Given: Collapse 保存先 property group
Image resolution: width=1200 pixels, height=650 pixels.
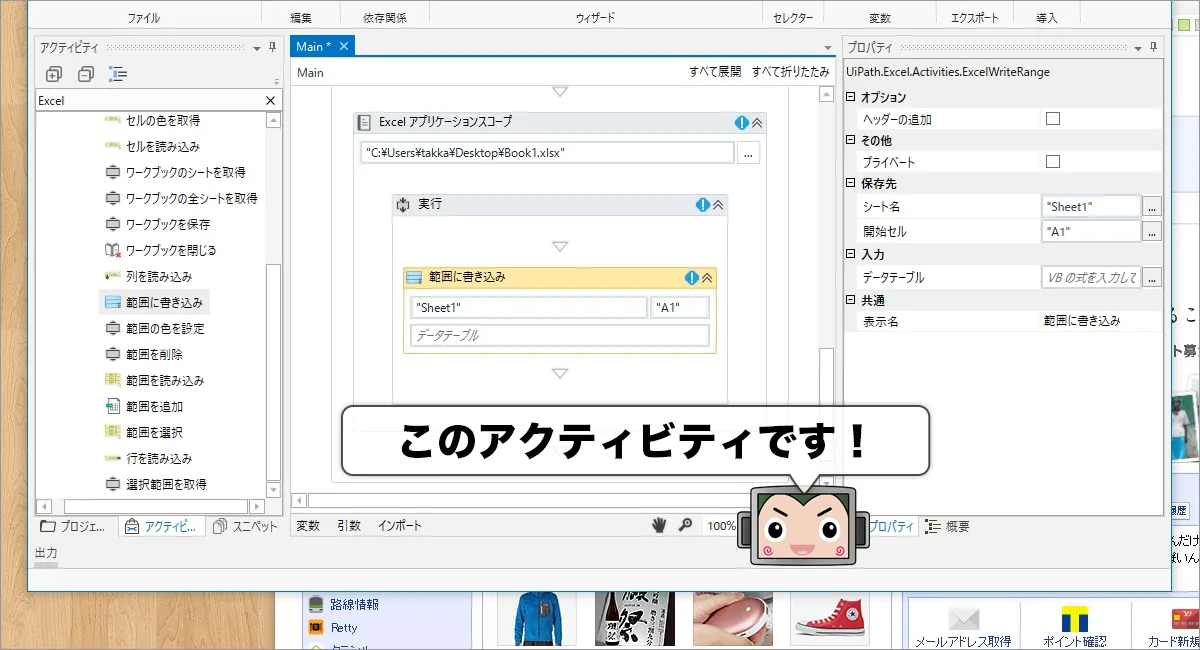Looking at the screenshot, I should point(851,184).
